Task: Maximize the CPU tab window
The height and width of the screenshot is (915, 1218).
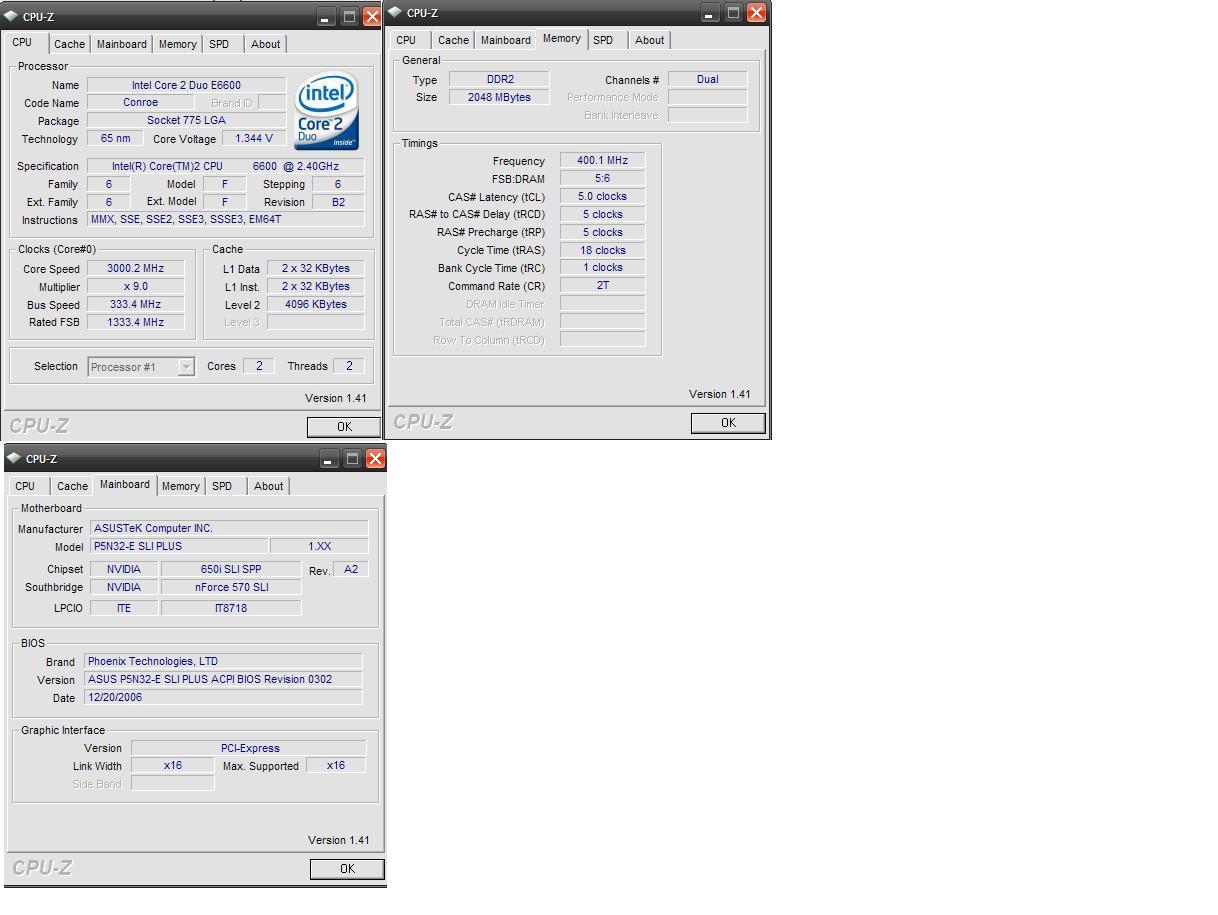Action: (x=349, y=17)
